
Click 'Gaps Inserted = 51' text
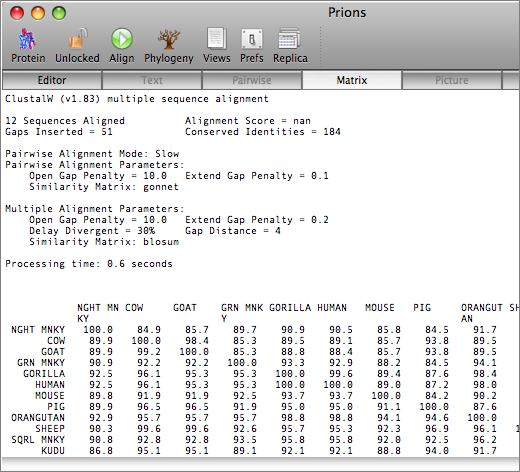click(x=59, y=132)
